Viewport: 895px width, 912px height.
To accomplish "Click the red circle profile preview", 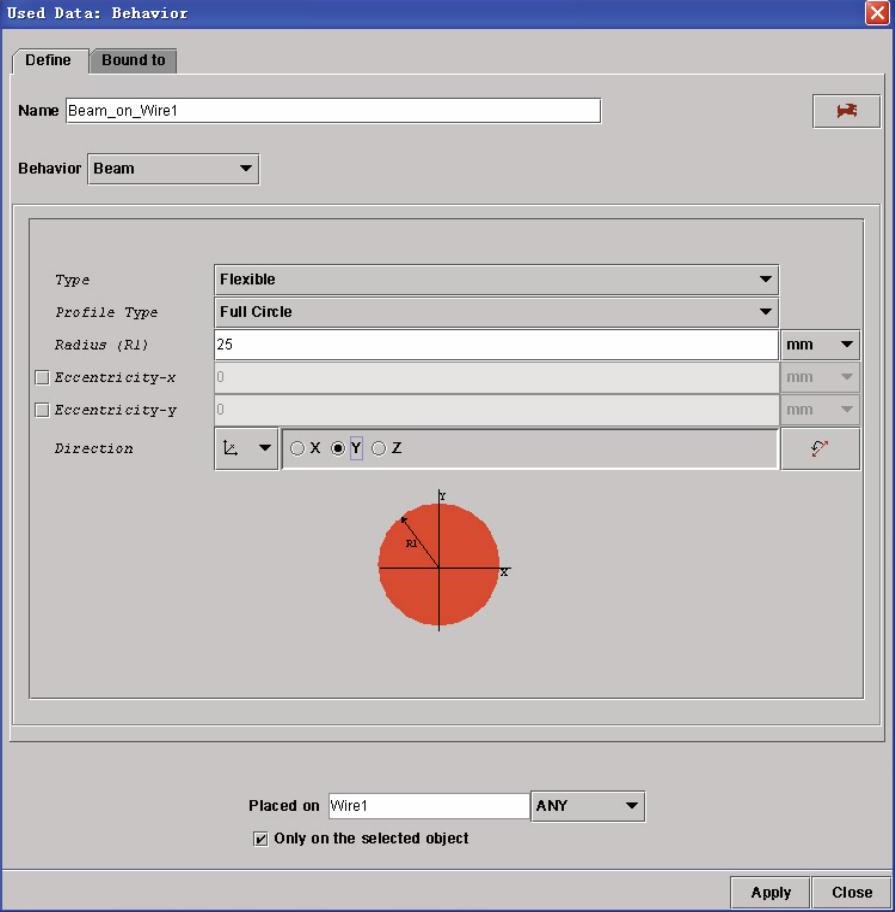I will 439,566.
